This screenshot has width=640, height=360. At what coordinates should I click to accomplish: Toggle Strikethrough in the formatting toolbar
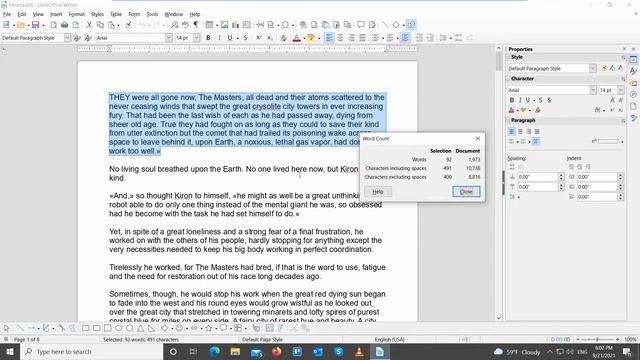pos(245,38)
